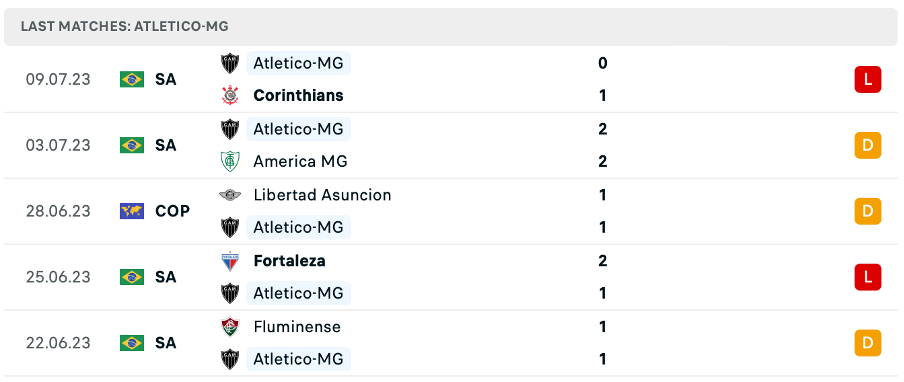
Task: Open the Corinthians team link
Action: pyautogui.click(x=298, y=95)
